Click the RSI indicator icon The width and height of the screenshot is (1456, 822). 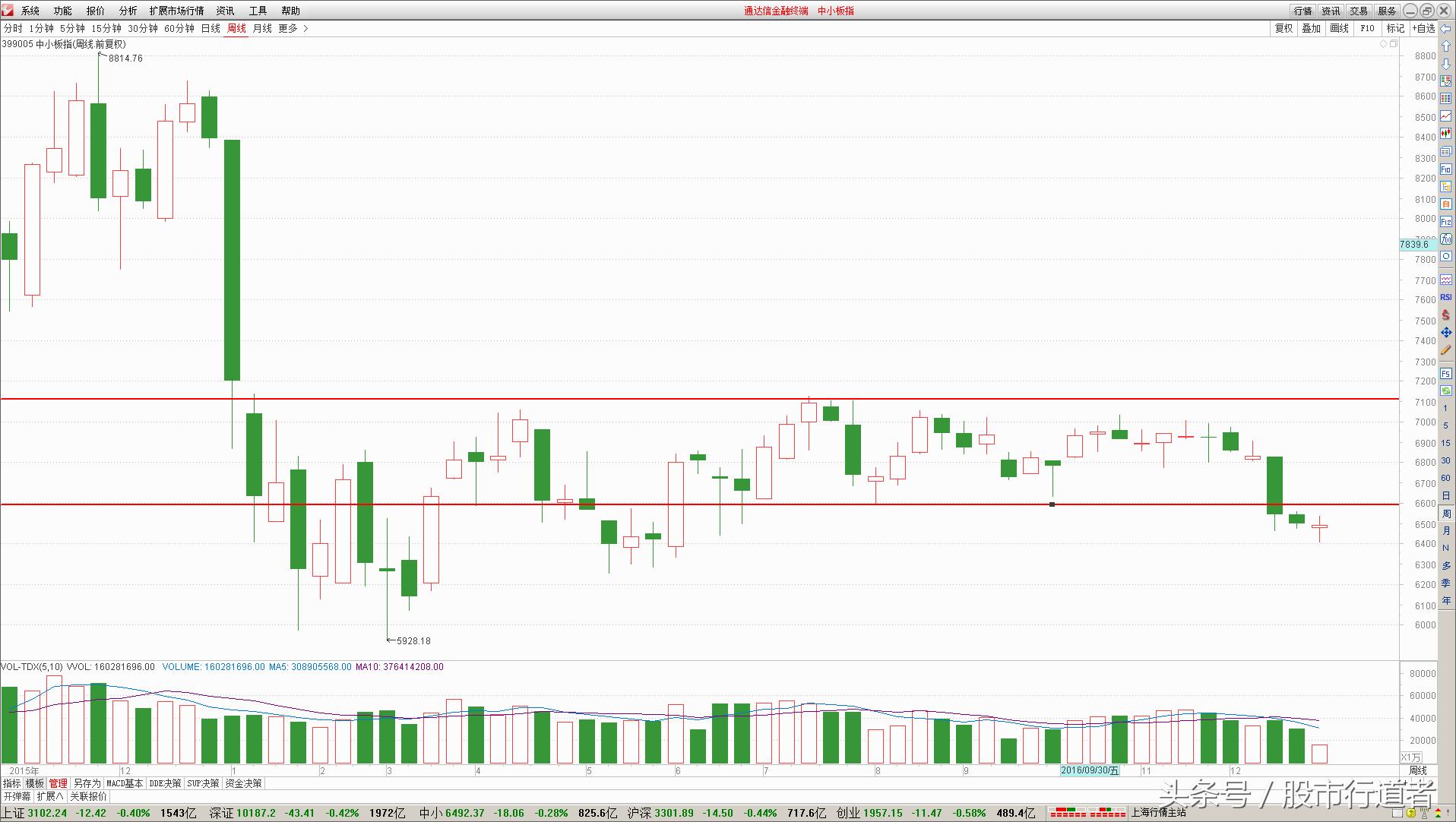pyautogui.click(x=1446, y=297)
